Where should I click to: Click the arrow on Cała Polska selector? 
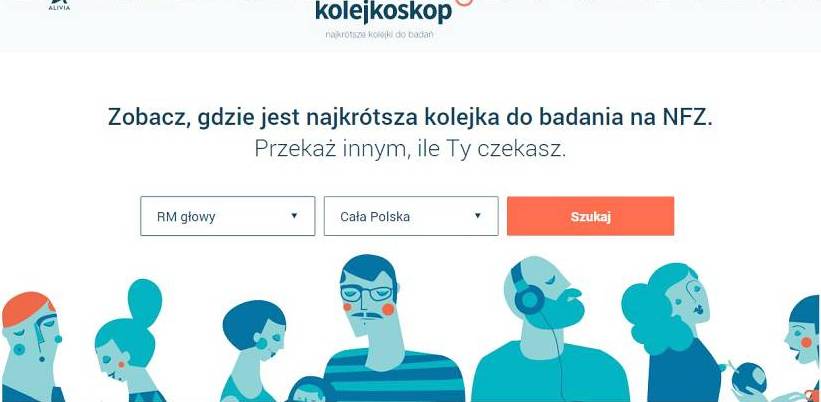click(x=478, y=216)
